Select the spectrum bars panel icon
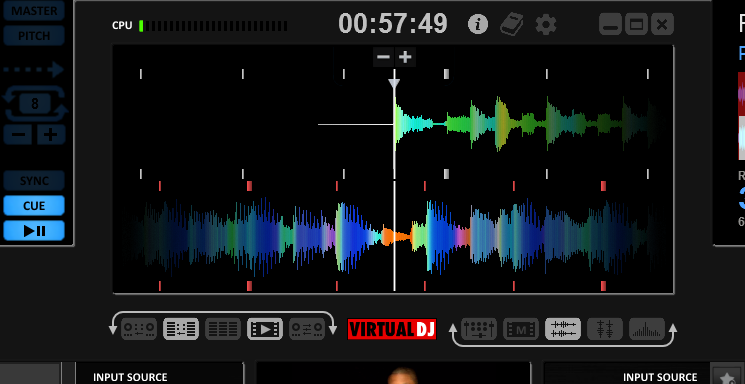This screenshot has width=745, height=384. coord(647,329)
